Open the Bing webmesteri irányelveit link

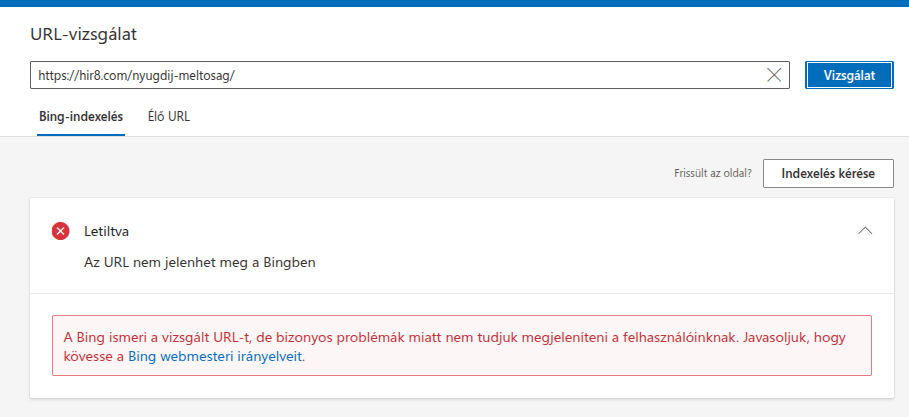click(215, 356)
